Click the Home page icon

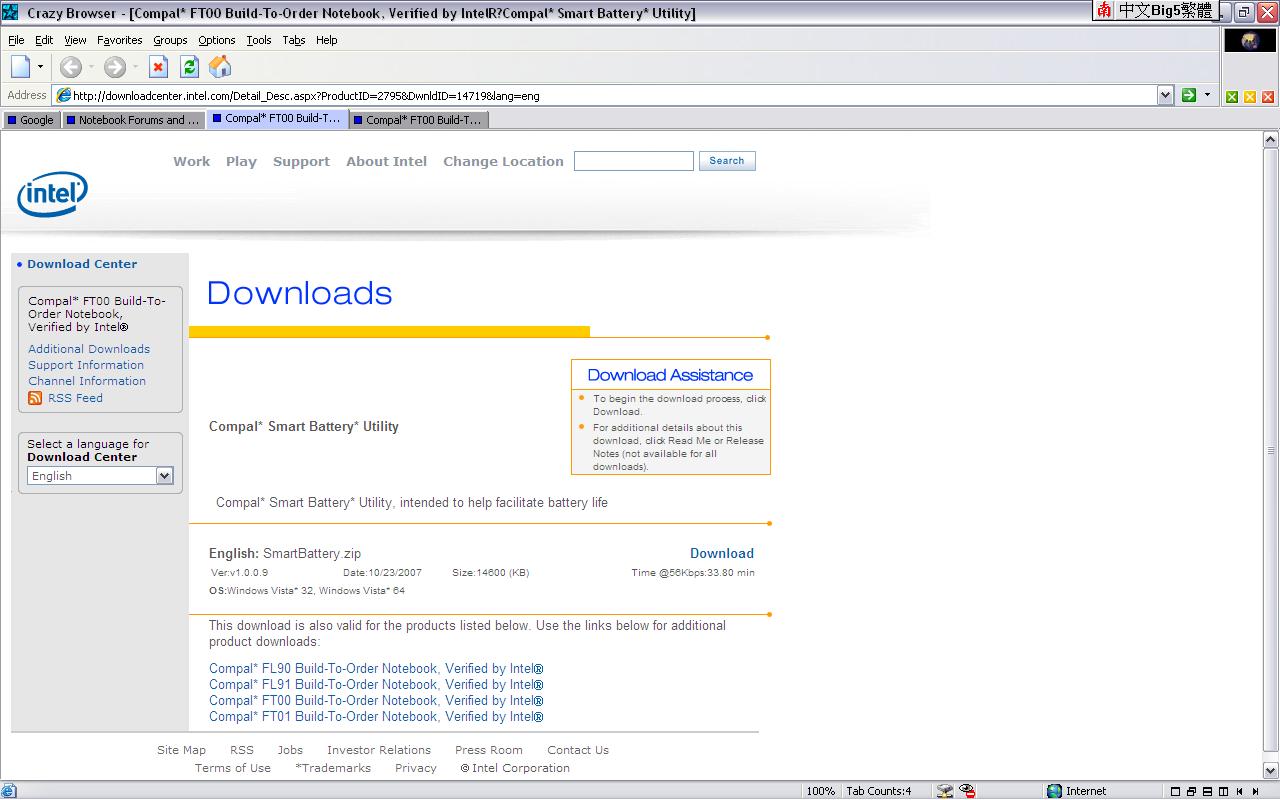point(220,67)
